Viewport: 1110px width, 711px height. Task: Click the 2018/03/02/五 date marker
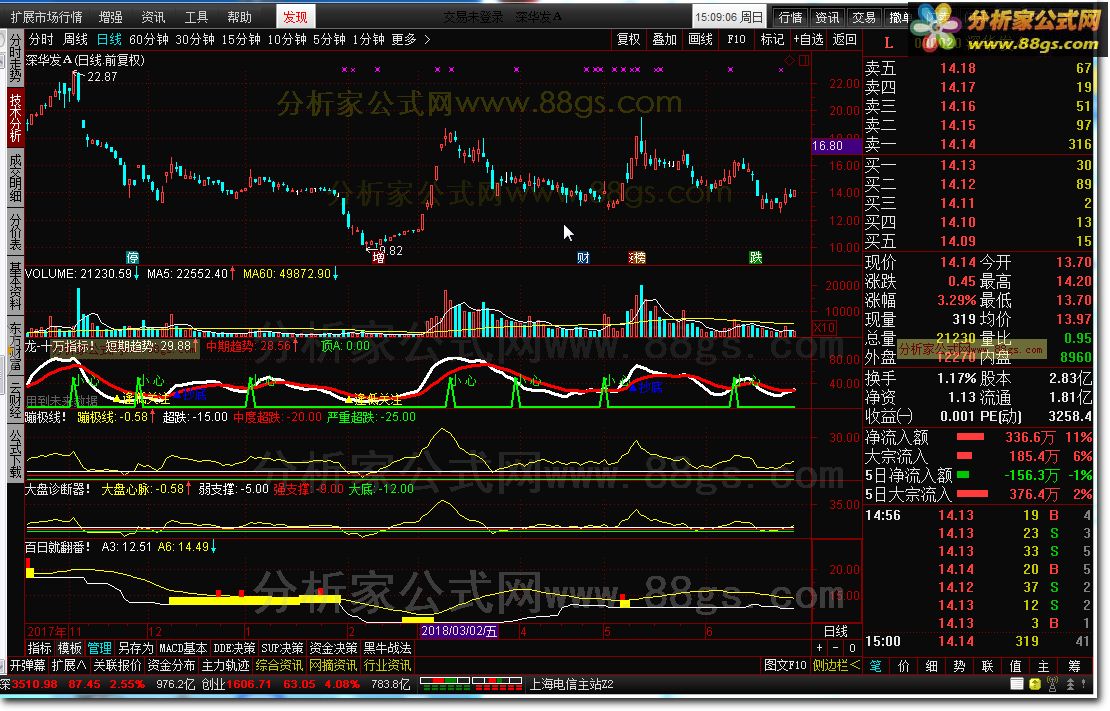[459, 631]
